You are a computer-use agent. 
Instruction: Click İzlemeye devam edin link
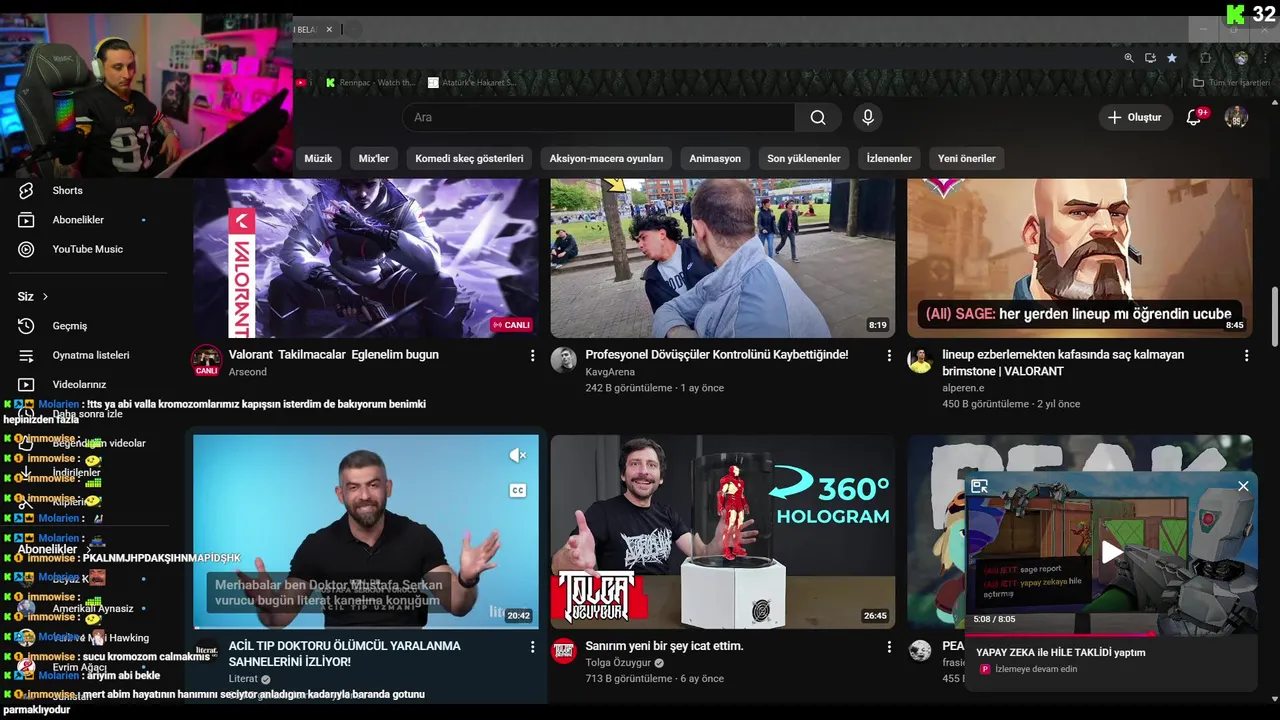tap(1036, 669)
